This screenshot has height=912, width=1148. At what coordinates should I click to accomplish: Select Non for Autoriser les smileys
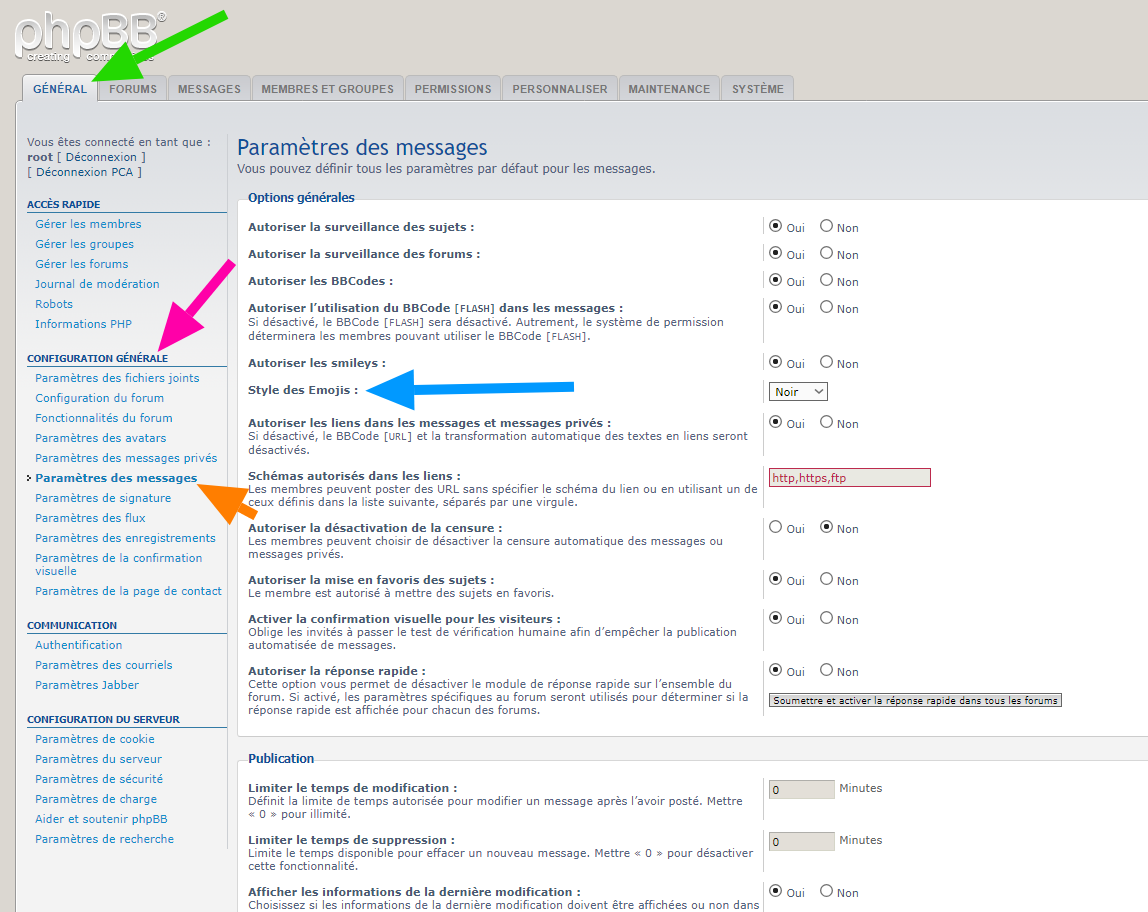click(827, 362)
